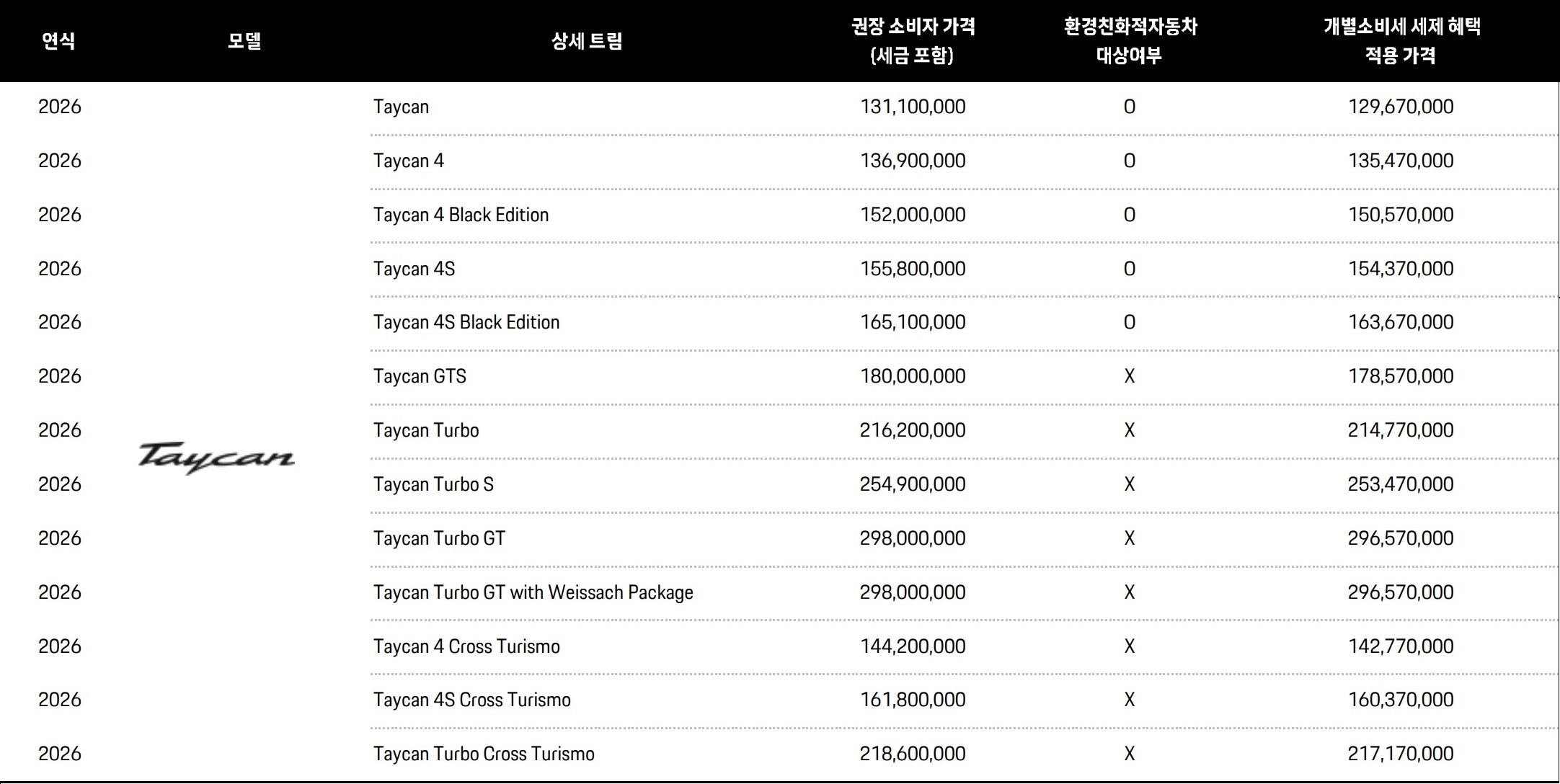Screen dimensions: 1560x784
Task: Click the 모델 column header
Action: point(244,41)
